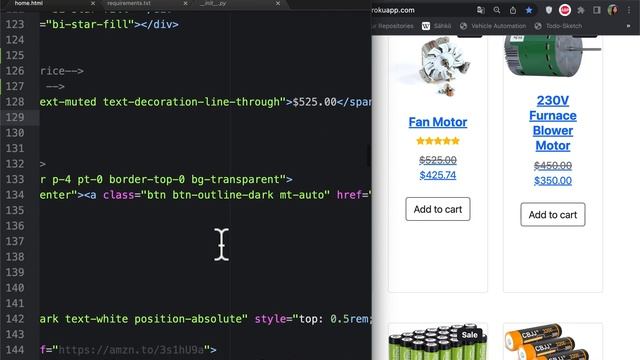Close the home.html editor tab

(93, 3)
